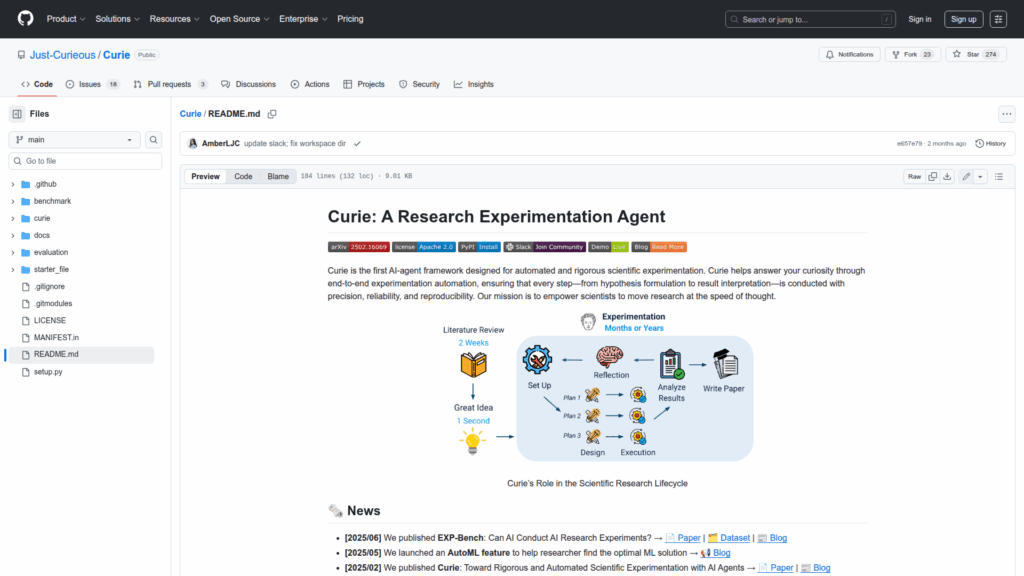The height and width of the screenshot is (576, 1024).
Task: Open the Product menu
Action: coord(66,19)
